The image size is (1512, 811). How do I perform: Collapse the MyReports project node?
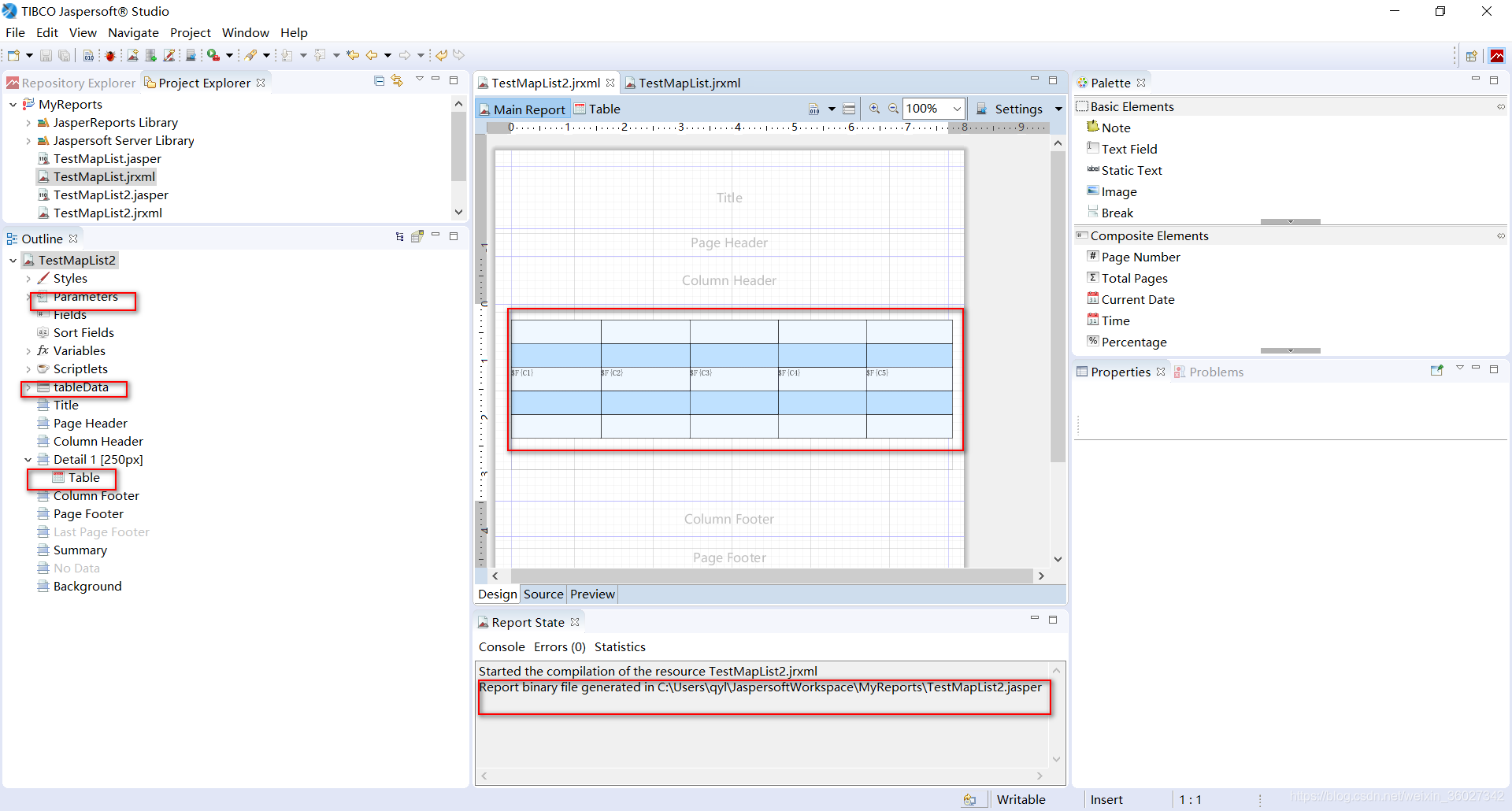point(13,104)
